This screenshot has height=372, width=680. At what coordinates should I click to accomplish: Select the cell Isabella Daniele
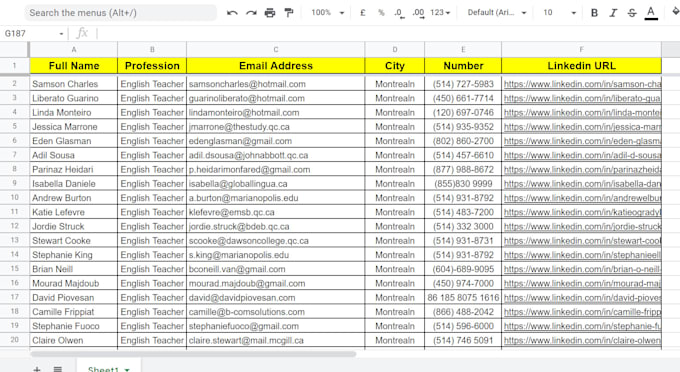(74, 184)
